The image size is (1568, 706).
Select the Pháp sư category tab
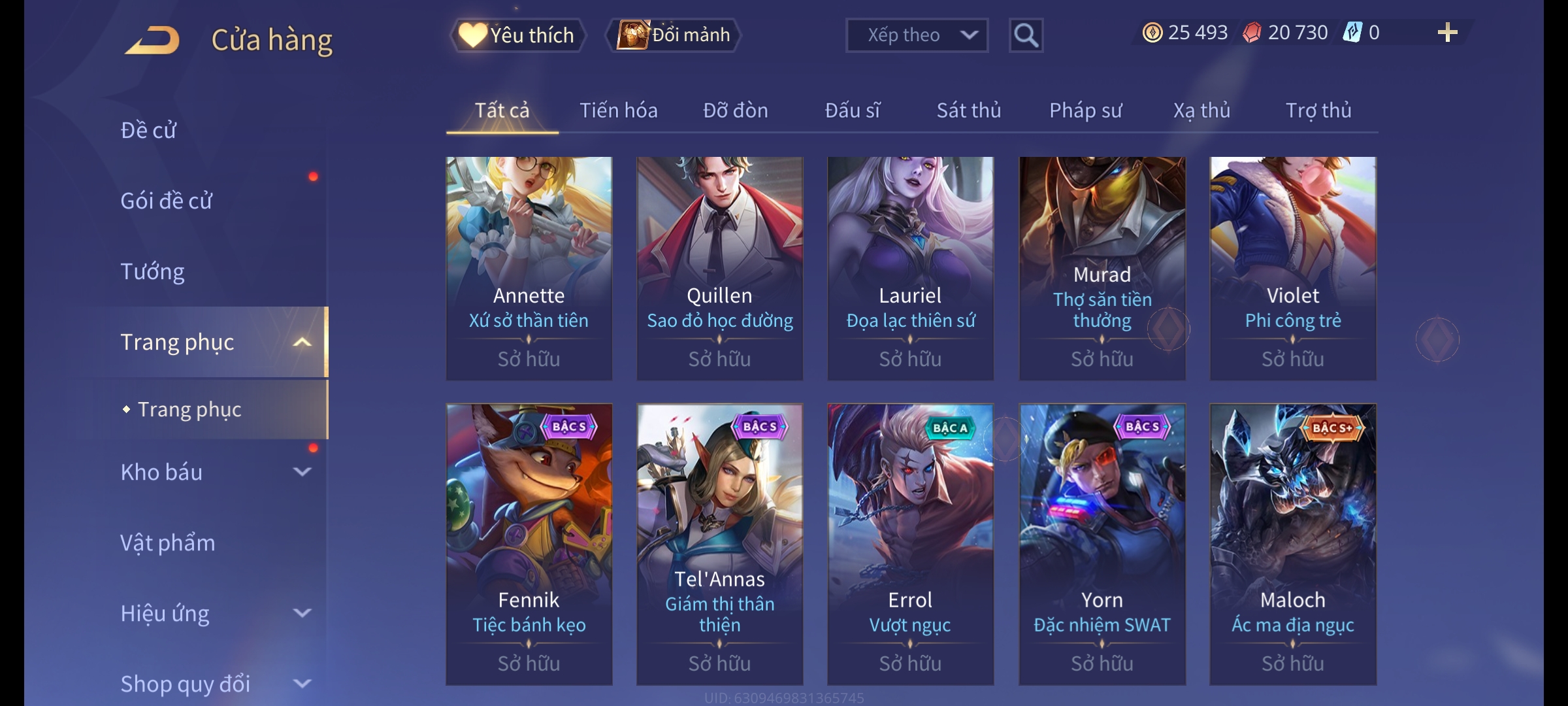pyautogui.click(x=1085, y=110)
